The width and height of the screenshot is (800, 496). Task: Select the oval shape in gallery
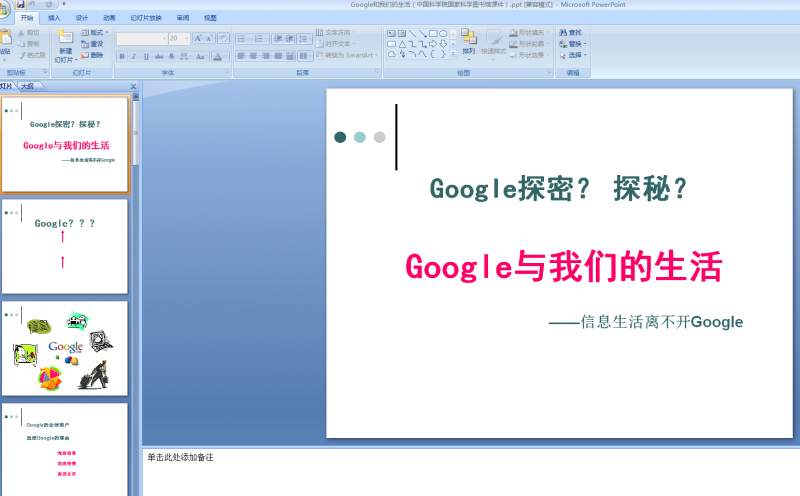pyautogui.click(x=443, y=34)
